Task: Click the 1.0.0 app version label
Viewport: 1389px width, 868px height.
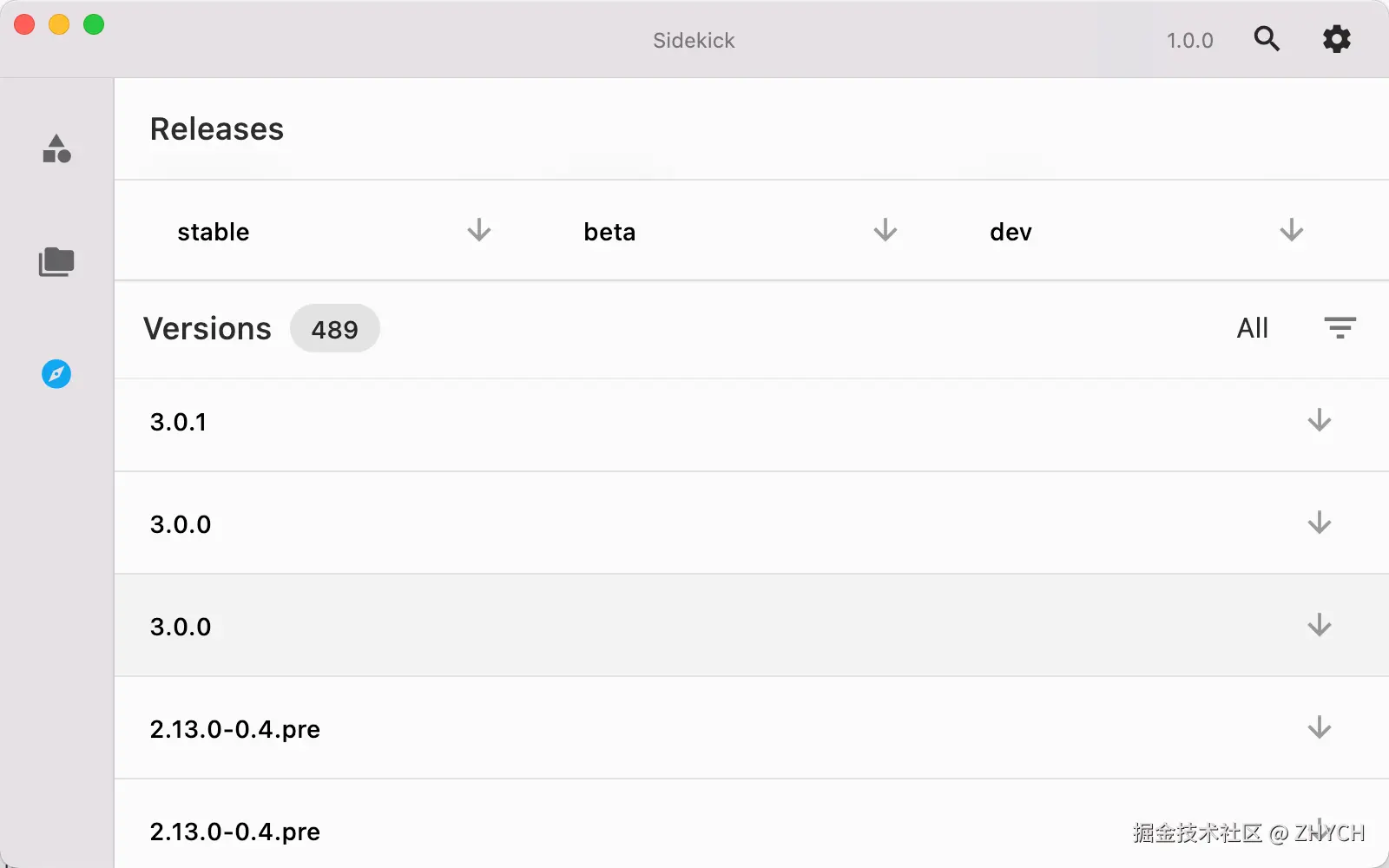Action: [x=1189, y=41]
